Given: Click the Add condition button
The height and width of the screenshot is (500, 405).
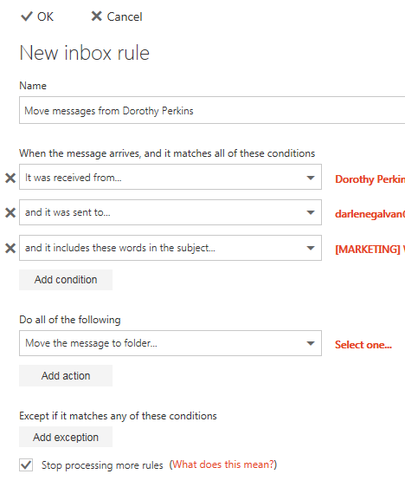Looking at the screenshot, I should click(66, 280).
